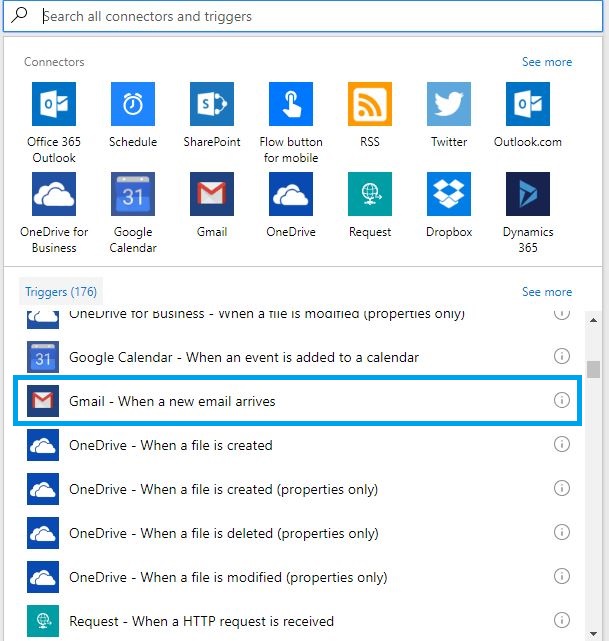Info icon for Request HTTP trigger
The image size is (609, 641).
[x=562, y=620]
